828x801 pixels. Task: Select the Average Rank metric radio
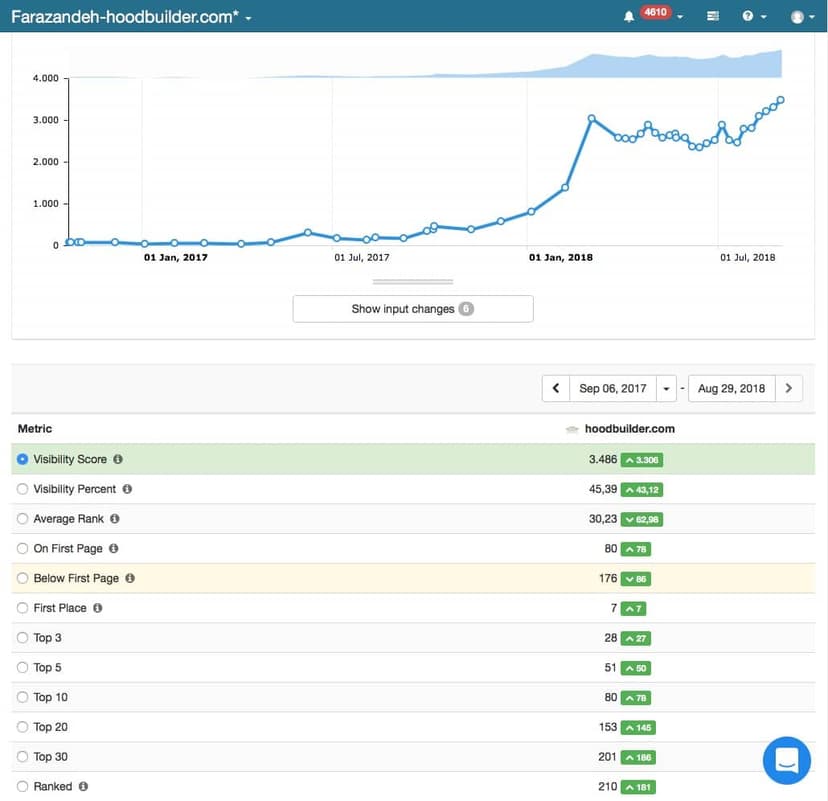pos(23,519)
